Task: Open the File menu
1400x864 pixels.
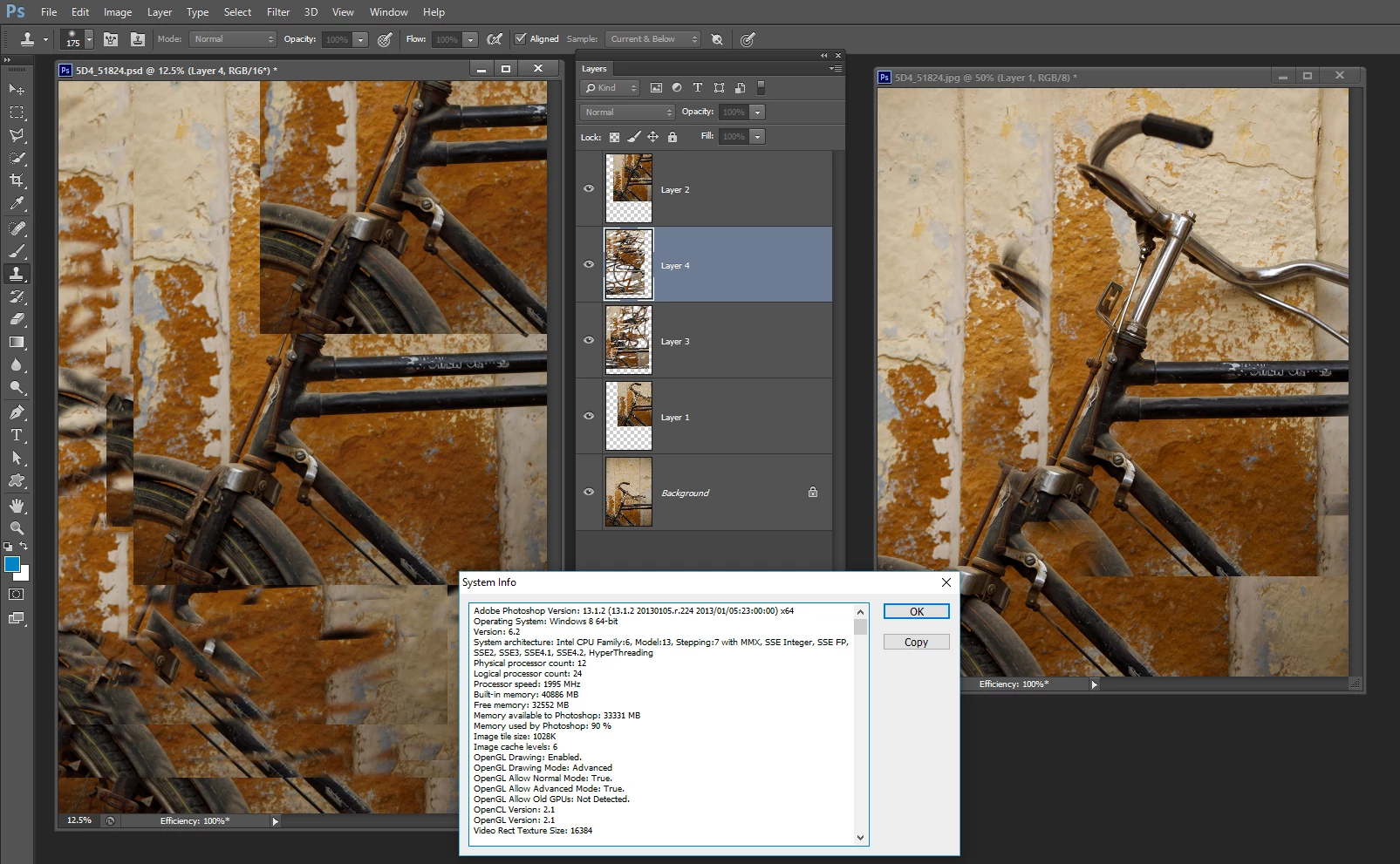Action: coord(49,12)
